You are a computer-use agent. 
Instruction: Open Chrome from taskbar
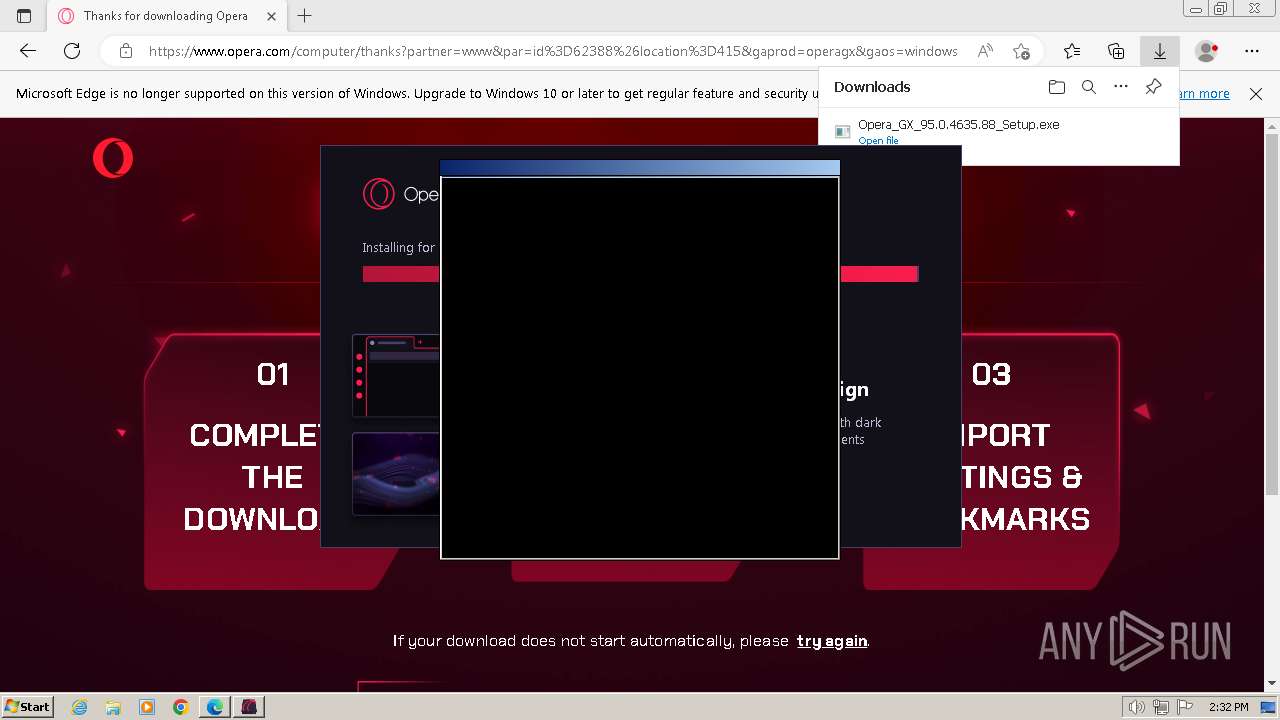pyautogui.click(x=180, y=707)
